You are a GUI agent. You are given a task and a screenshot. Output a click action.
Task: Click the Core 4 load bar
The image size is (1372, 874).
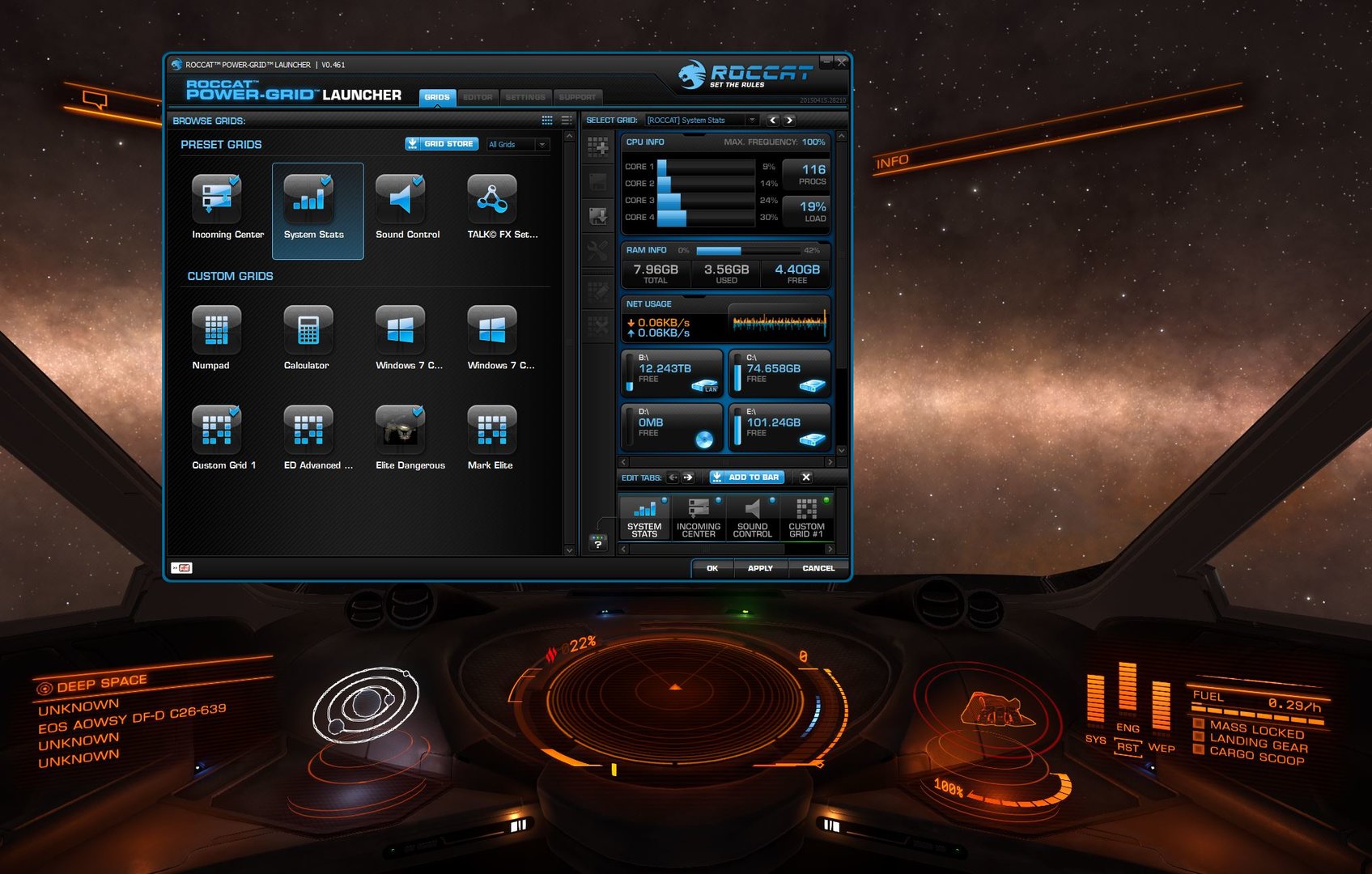706,218
